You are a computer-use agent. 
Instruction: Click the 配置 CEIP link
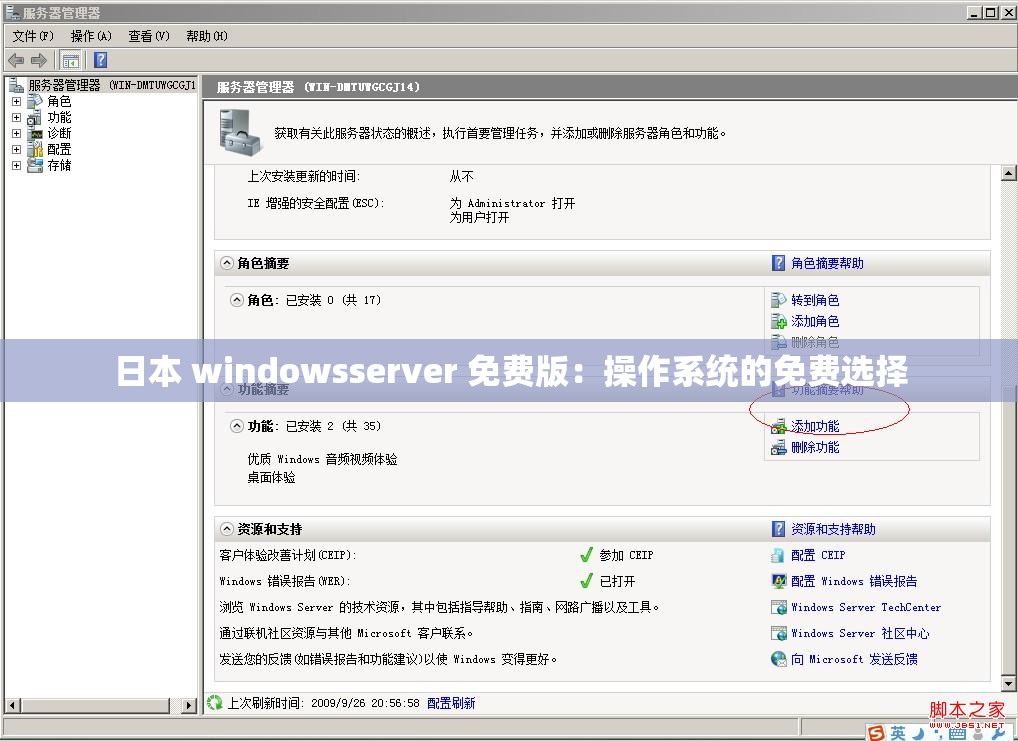point(818,555)
